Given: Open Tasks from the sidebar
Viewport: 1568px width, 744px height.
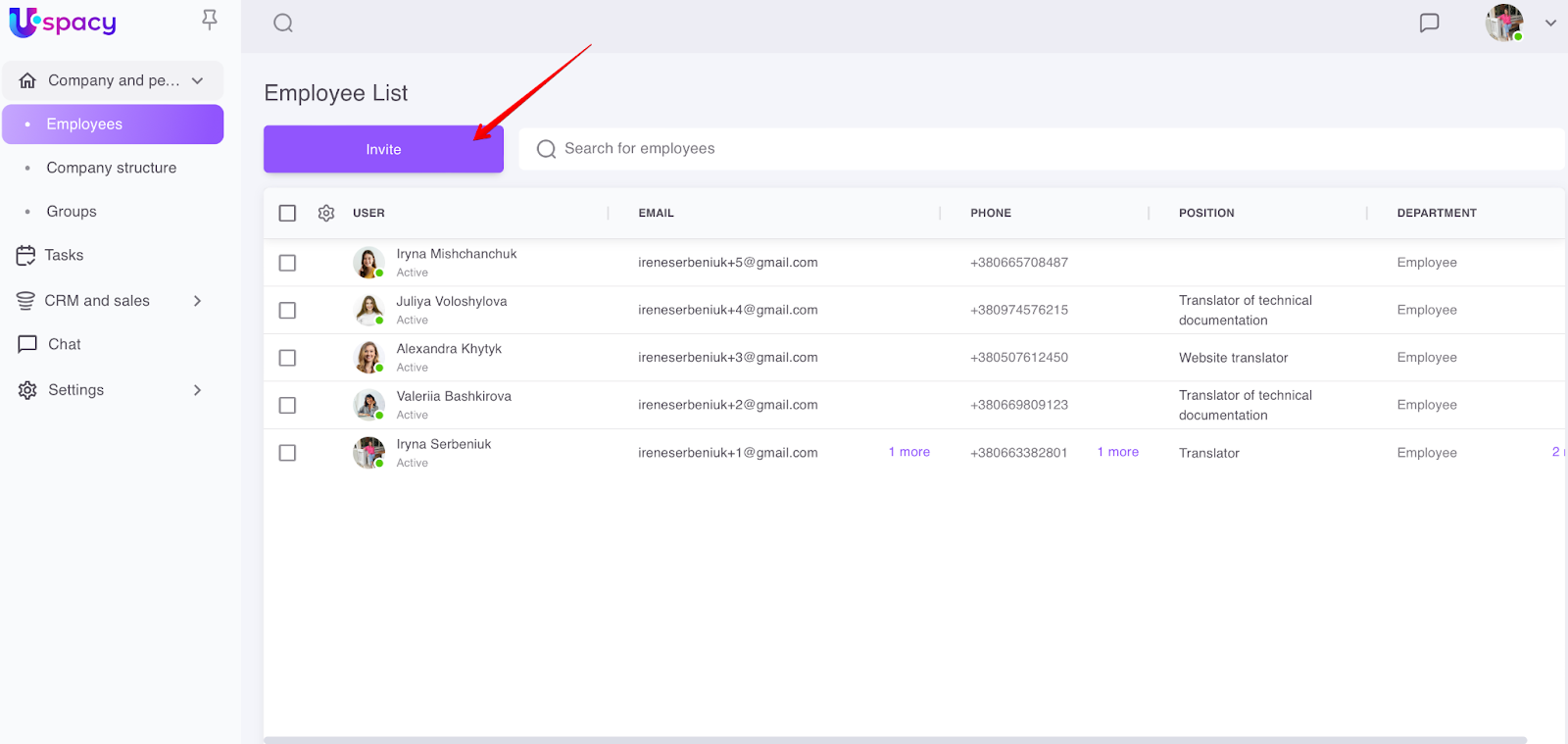Looking at the screenshot, I should (x=64, y=255).
